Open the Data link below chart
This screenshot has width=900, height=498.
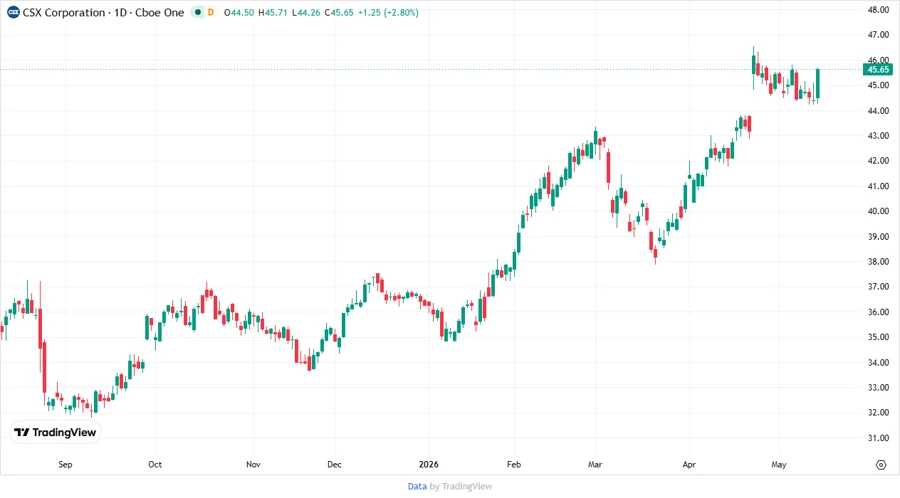pyautogui.click(x=417, y=487)
